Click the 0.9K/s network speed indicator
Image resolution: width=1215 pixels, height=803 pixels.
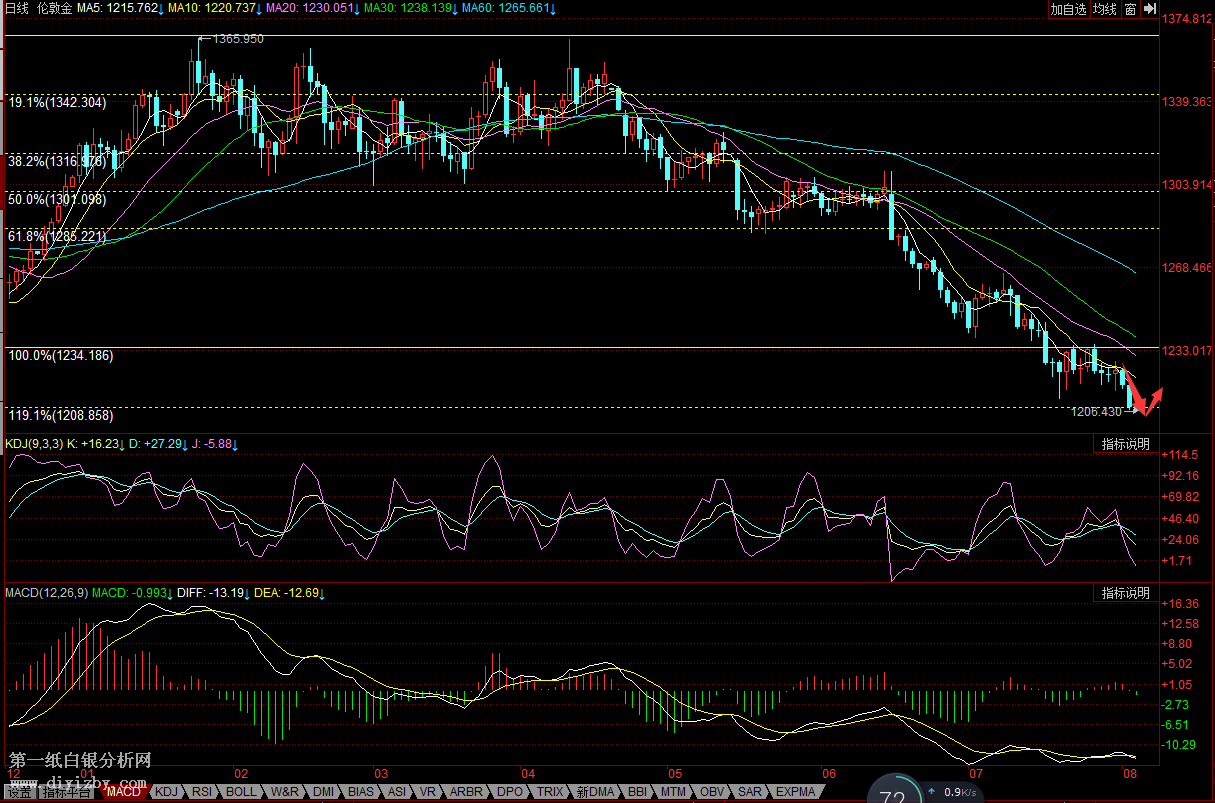[x=960, y=793]
